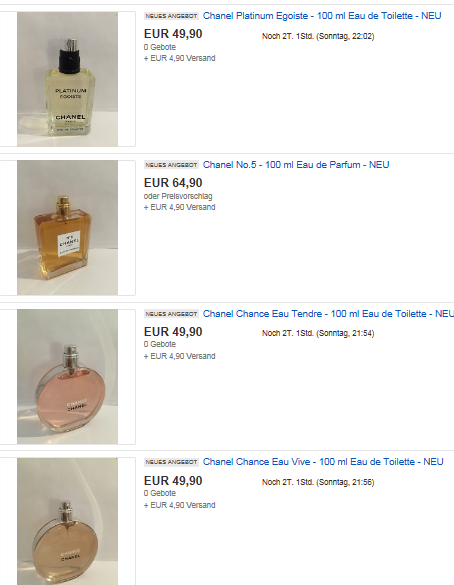The width and height of the screenshot is (454, 585).
Task: Click the Neues Angebot badge on Chanel No.5
Action: 171,165
